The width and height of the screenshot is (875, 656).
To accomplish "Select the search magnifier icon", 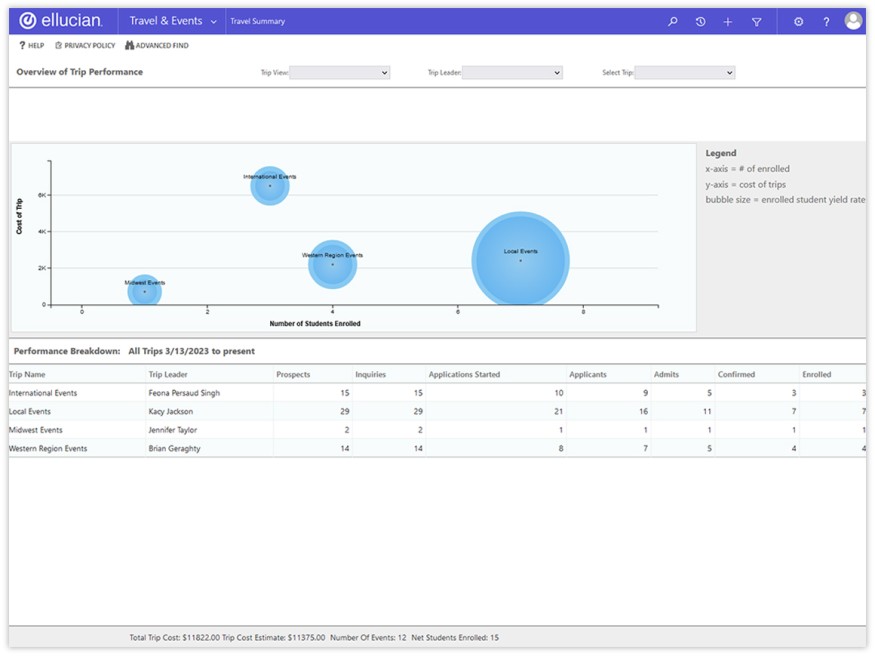I will (x=672, y=21).
